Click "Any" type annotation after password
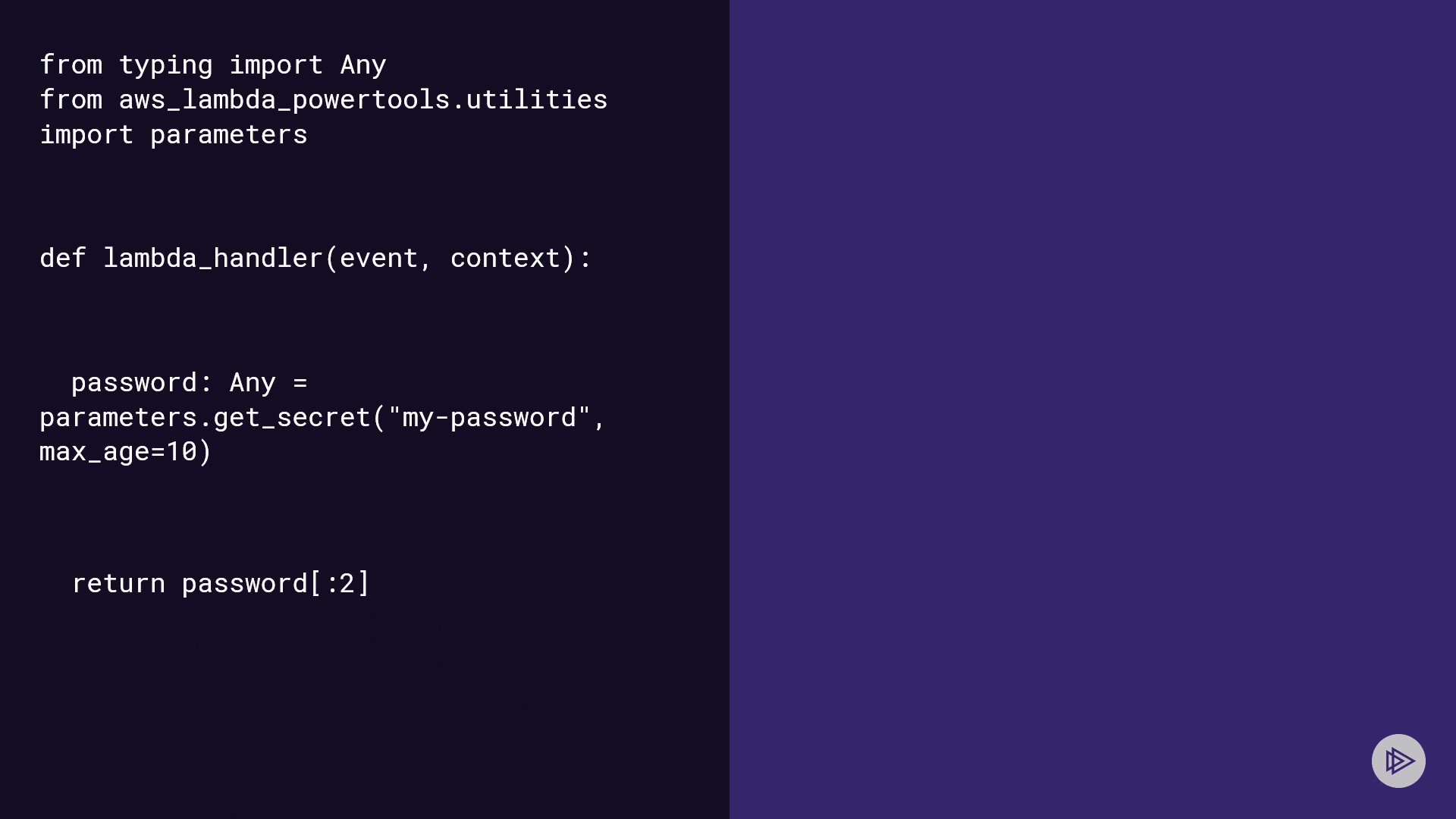 coord(252,383)
